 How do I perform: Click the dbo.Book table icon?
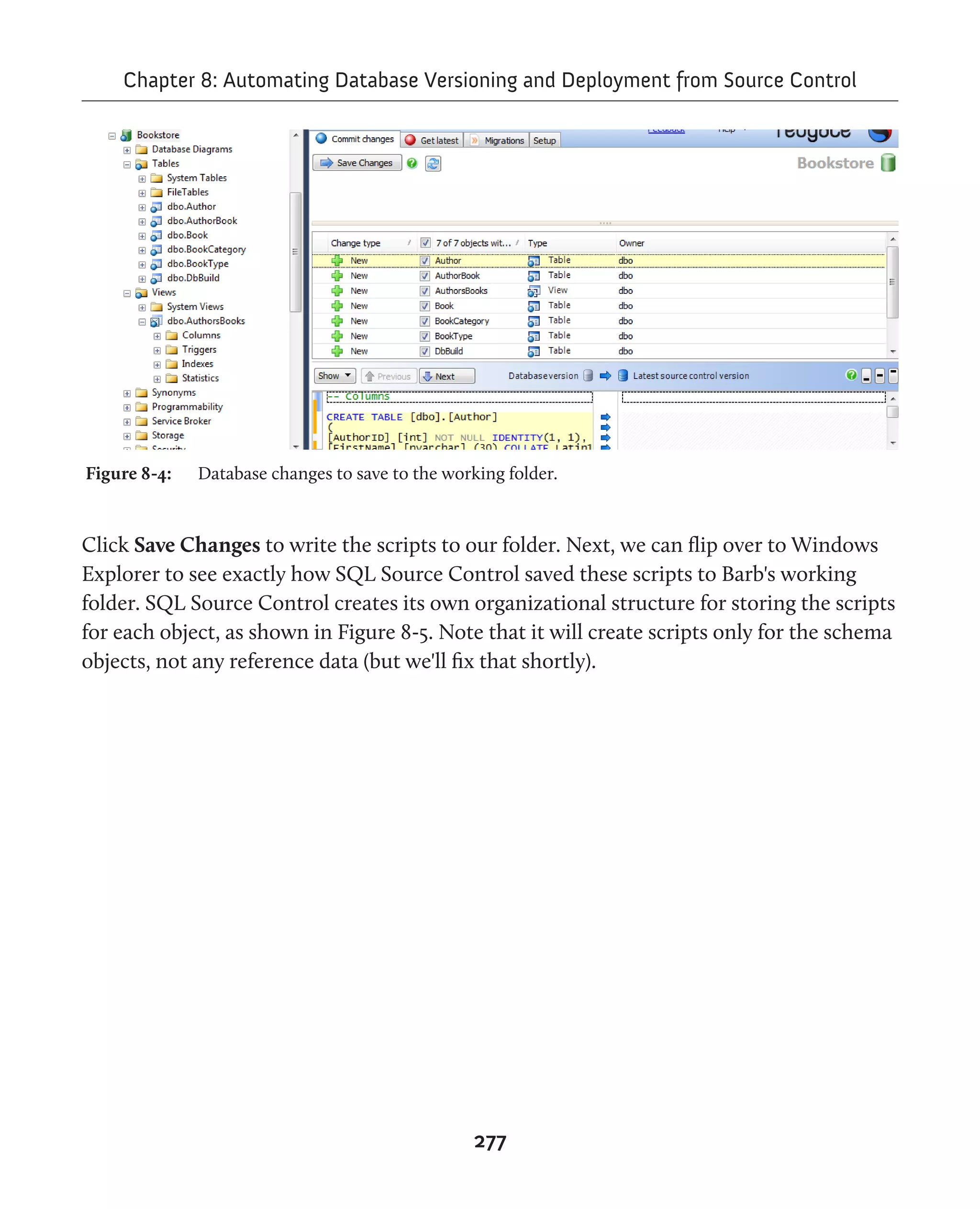pyautogui.click(x=156, y=235)
